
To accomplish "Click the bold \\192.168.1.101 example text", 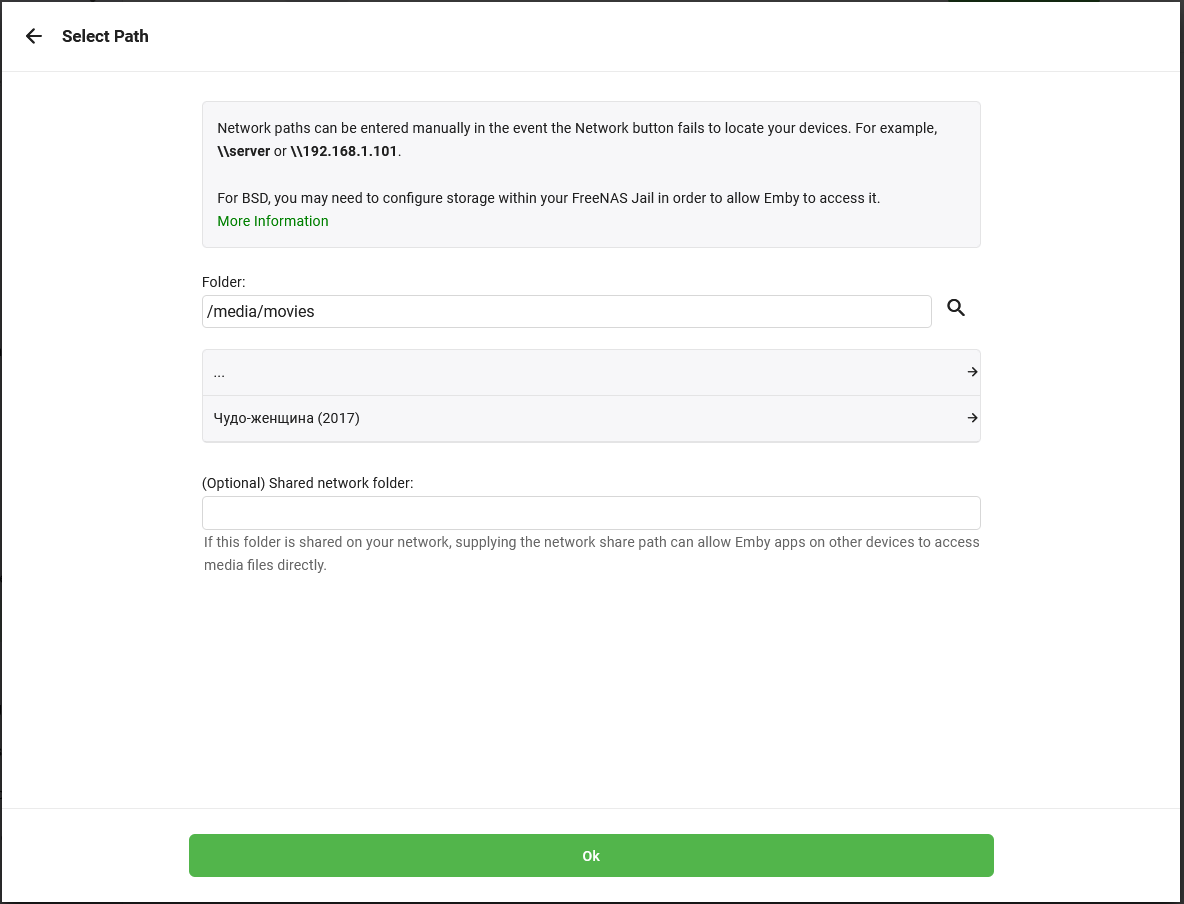I will [x=344, y=151].
